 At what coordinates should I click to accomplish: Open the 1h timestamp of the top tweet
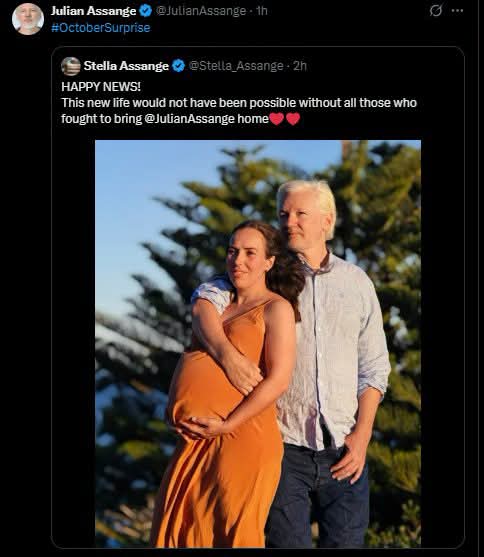coord(262,11)
